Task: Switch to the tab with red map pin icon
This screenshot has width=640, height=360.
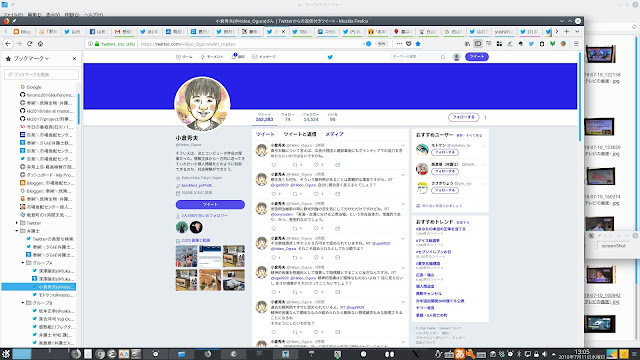Action: pyautogui.click(x=402, y=31)
